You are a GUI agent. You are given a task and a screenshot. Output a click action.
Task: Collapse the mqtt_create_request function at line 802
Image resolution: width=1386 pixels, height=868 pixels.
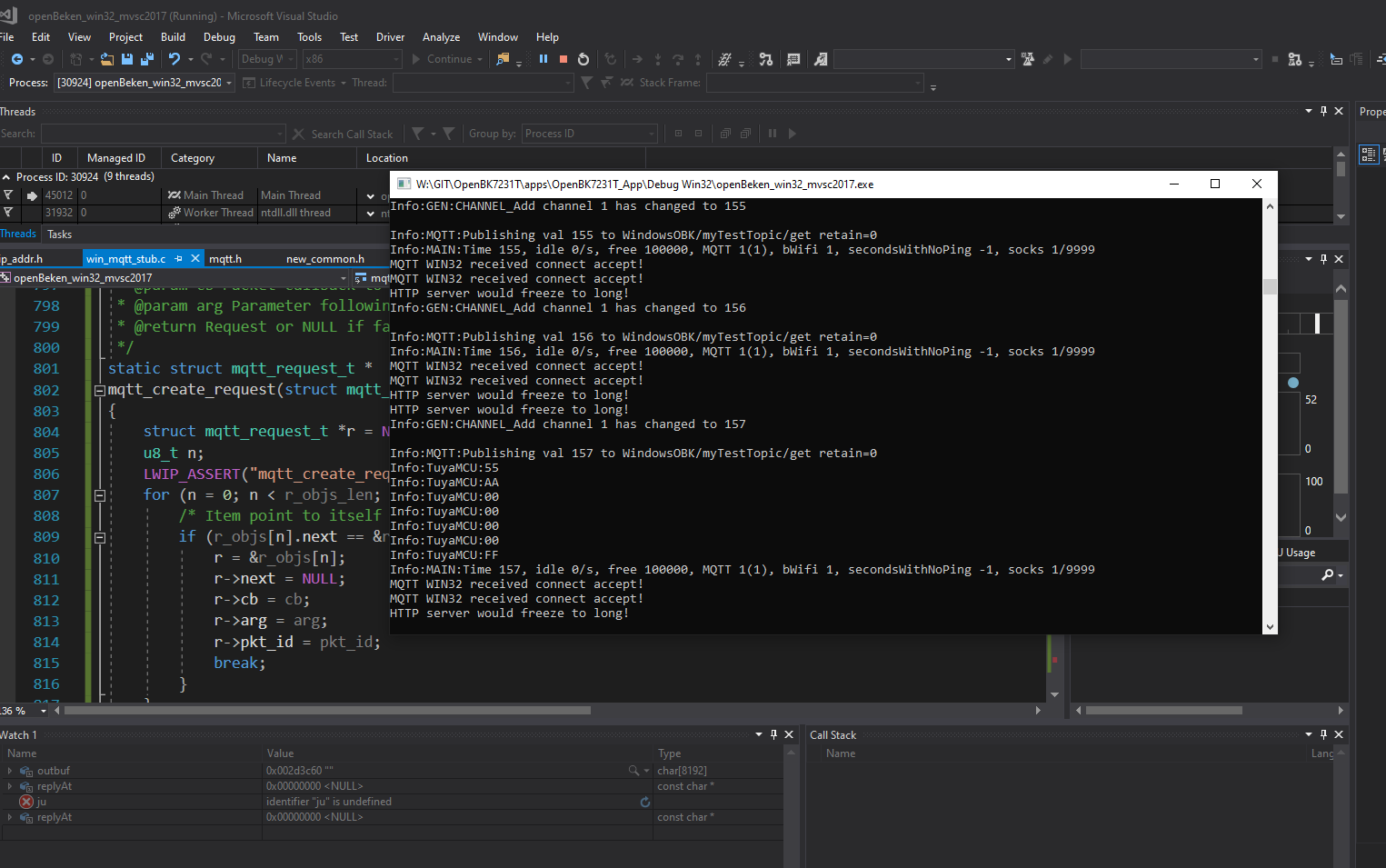pos(99,391)
